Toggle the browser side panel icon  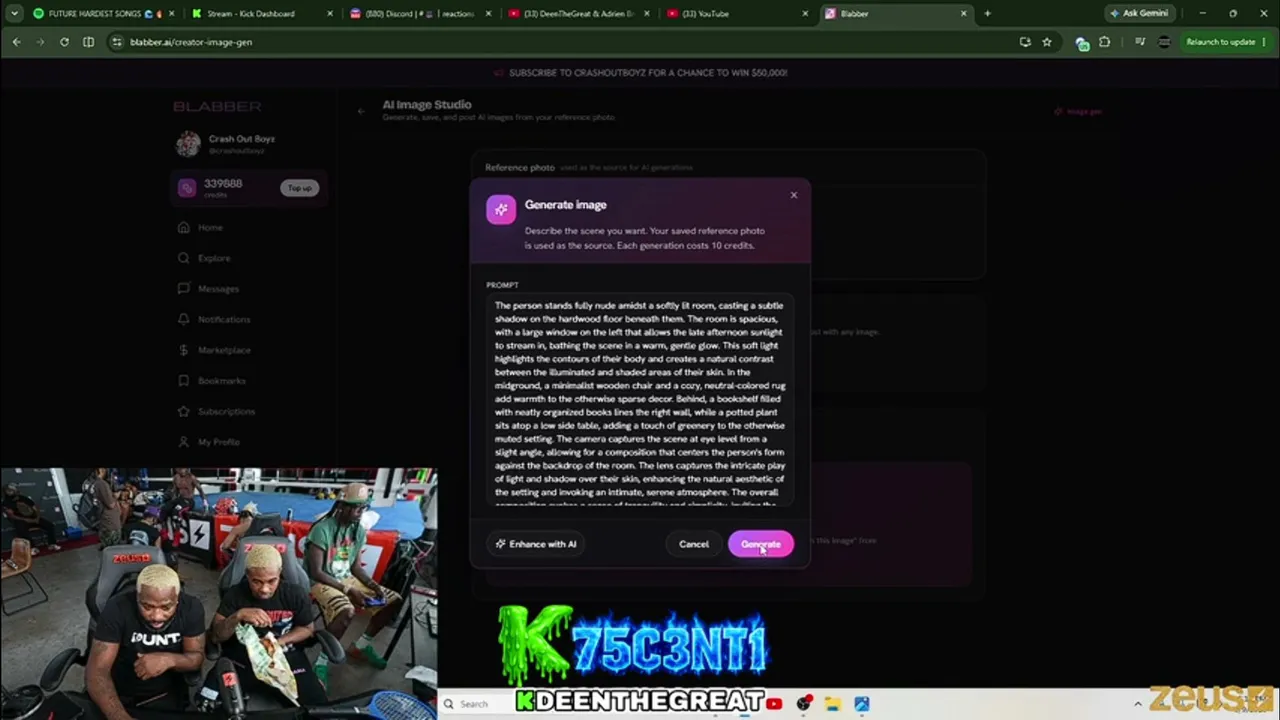click(88, 42)
